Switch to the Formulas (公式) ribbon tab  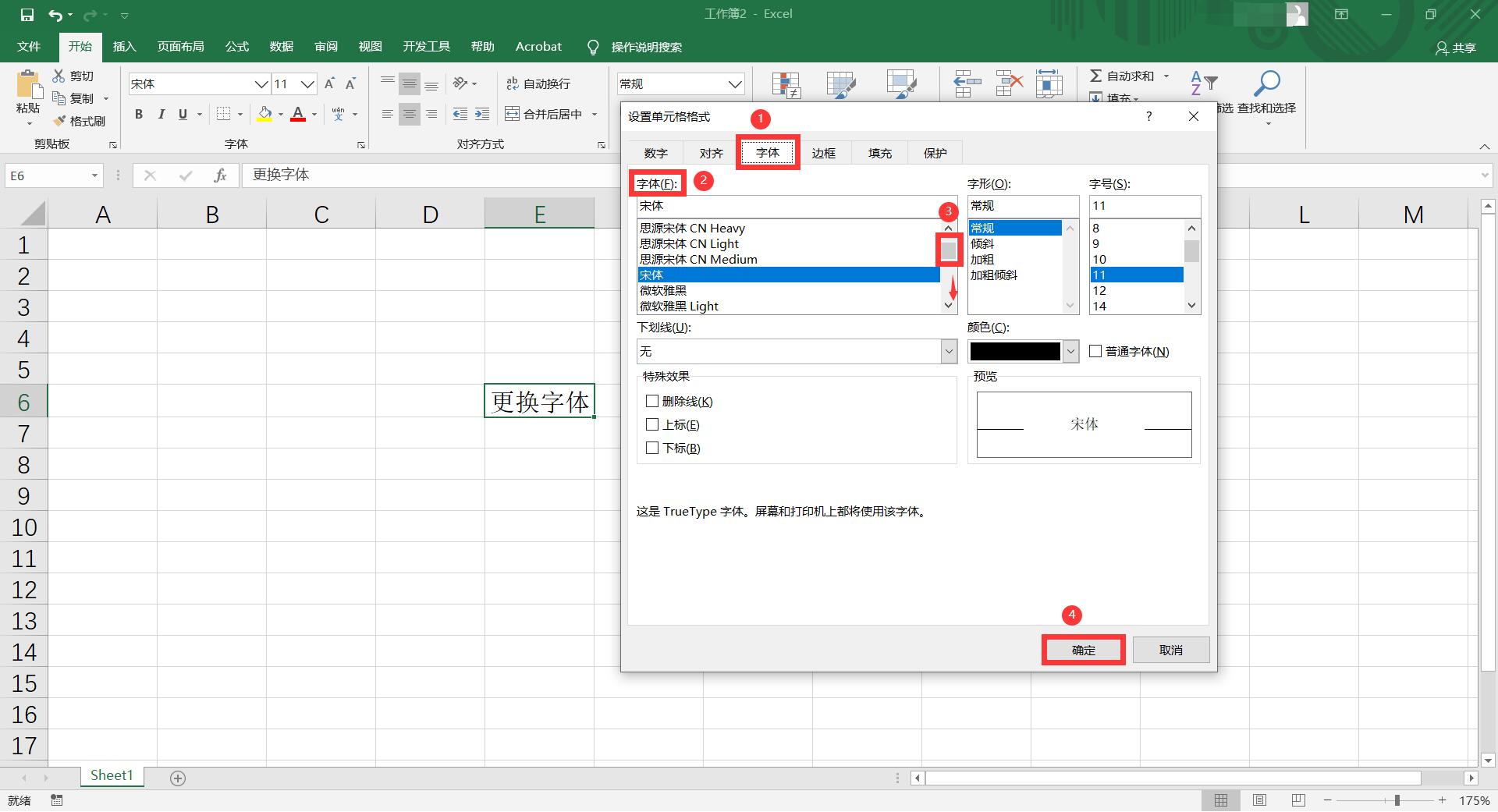[237, 47]
